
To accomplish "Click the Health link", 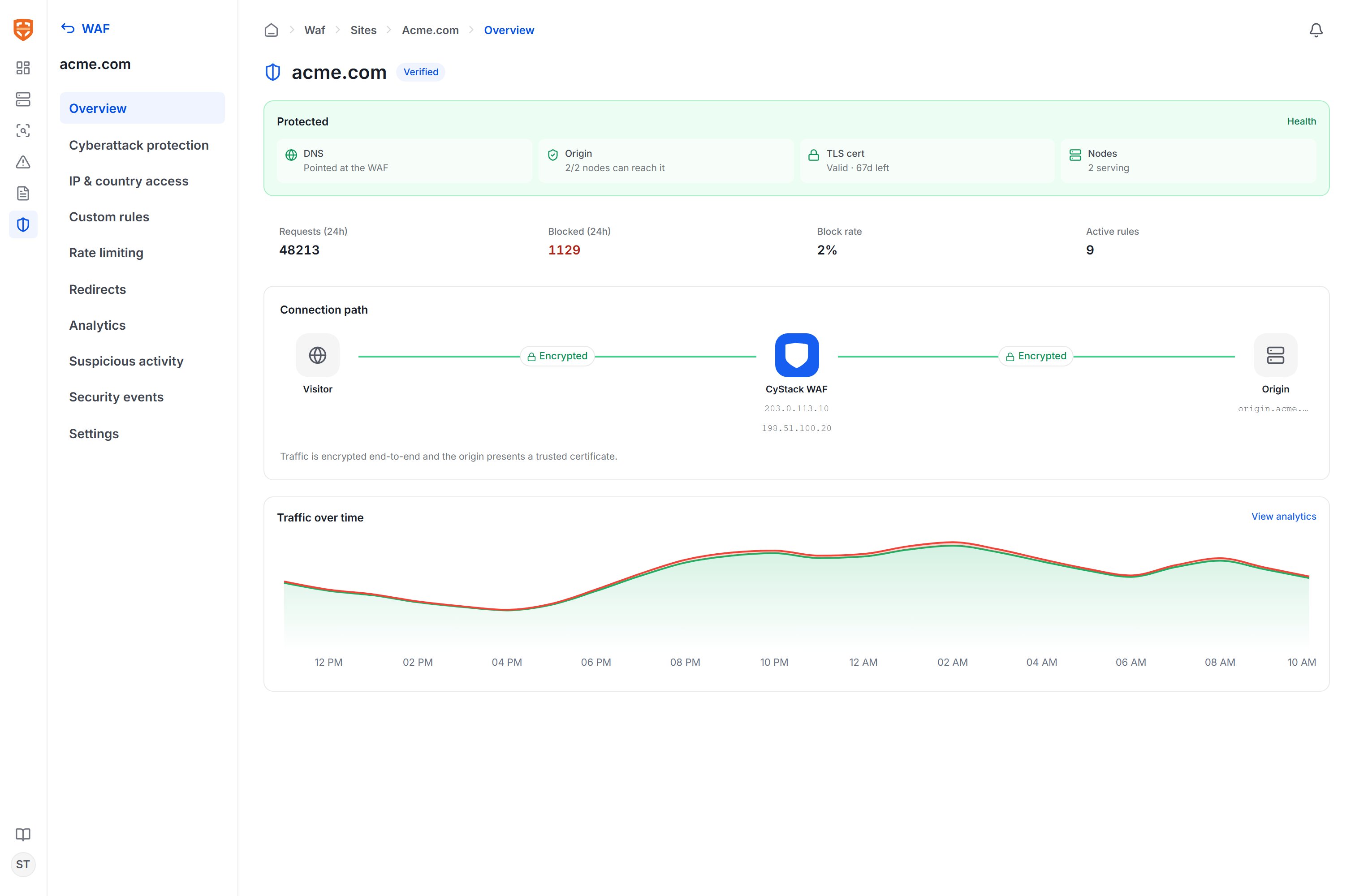I will (1301, 121).
